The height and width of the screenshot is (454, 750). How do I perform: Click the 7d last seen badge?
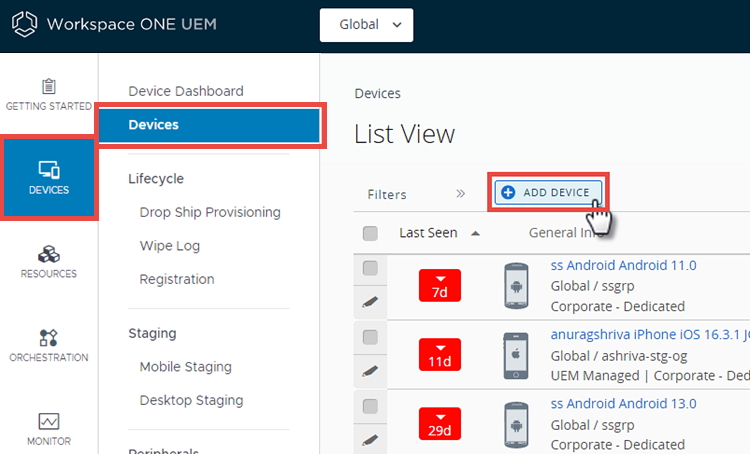click(440, 286)
